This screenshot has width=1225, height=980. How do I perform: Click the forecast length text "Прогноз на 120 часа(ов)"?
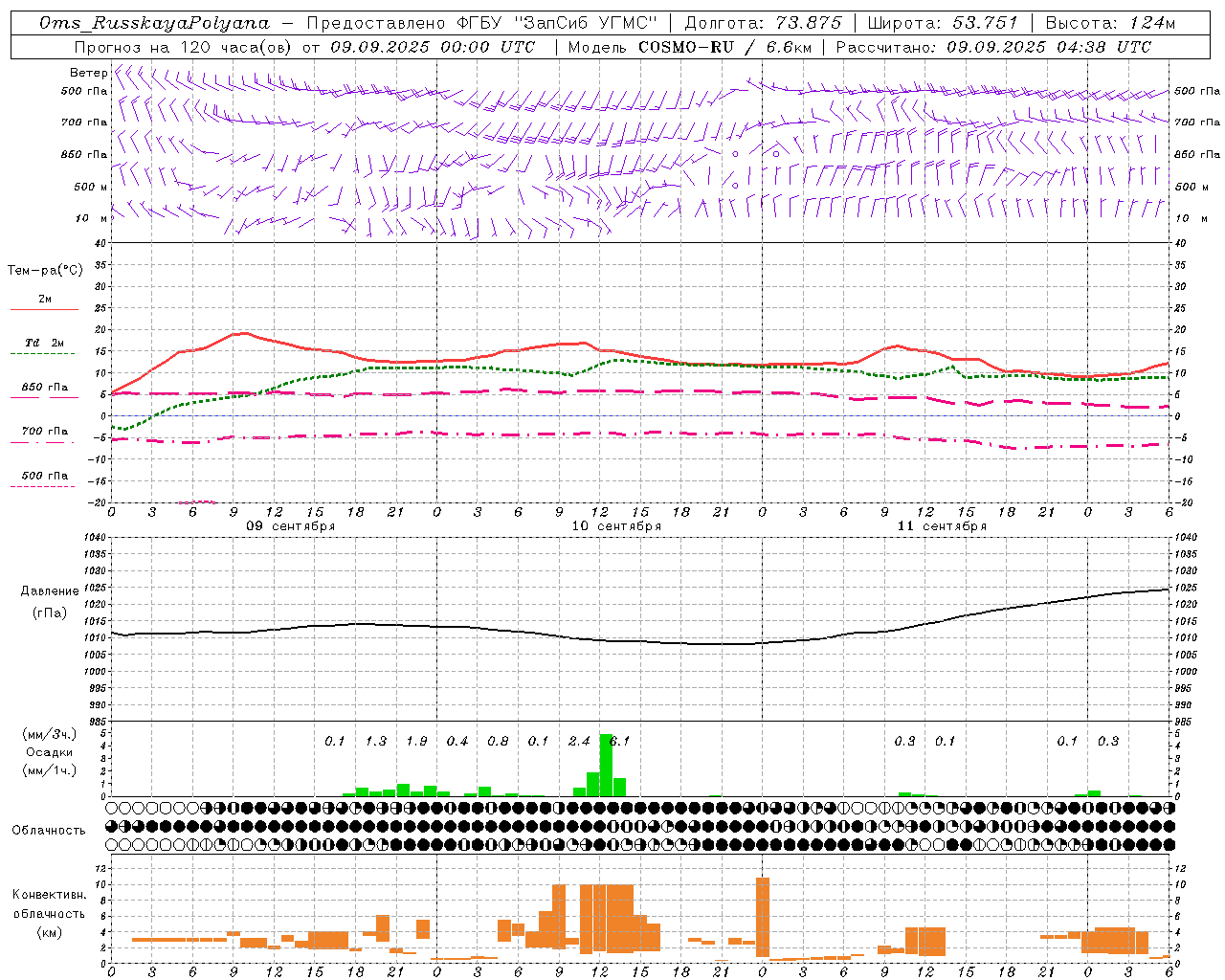click(185, 47)
